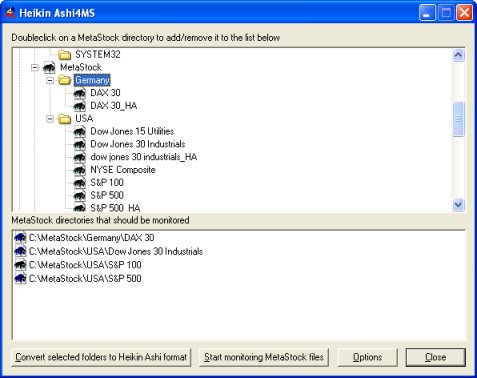Click the tree scrollbar down arrow
477x378 pixels.
(458, 204)
